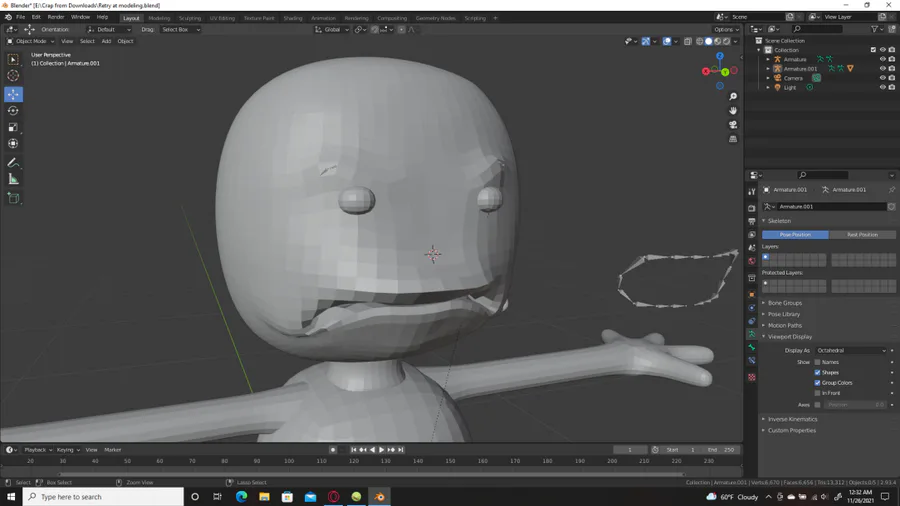Image resolution: width=900 pixels, height=506 pixels.
Task: Open the viewport Add menu
Action: pyautogui.click(x=106, y=41)
